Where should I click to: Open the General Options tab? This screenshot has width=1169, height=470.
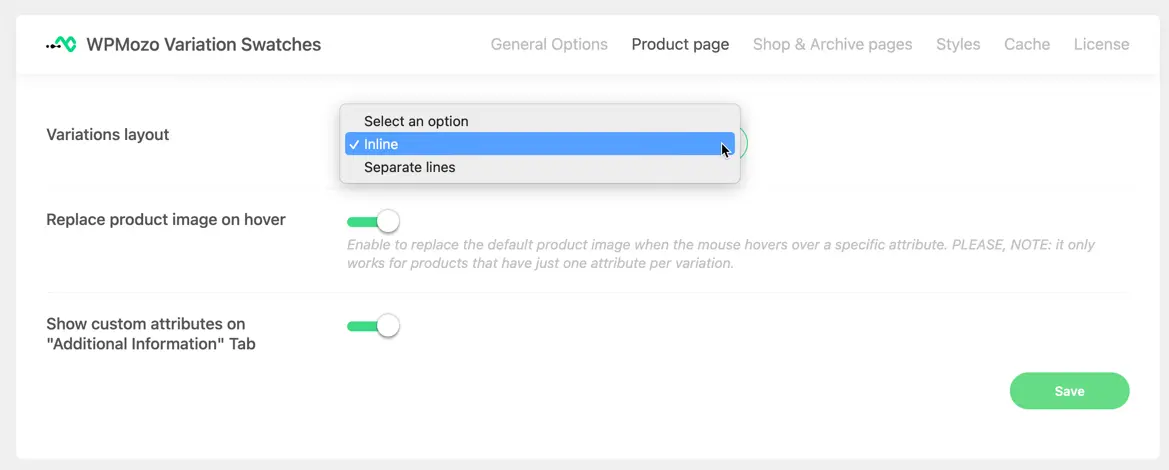(549, 44)
